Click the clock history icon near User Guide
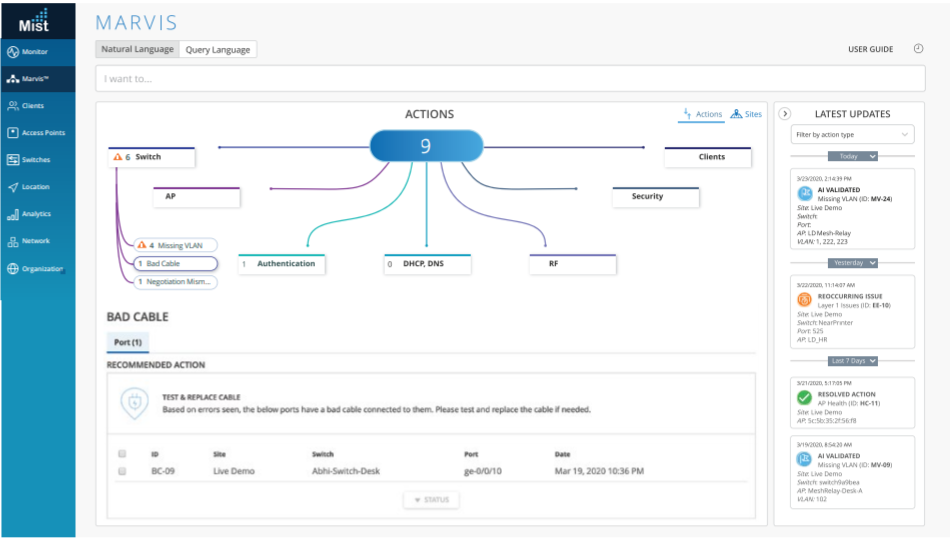The width and height of the screenshot is (950, 540). coord(918,49)
